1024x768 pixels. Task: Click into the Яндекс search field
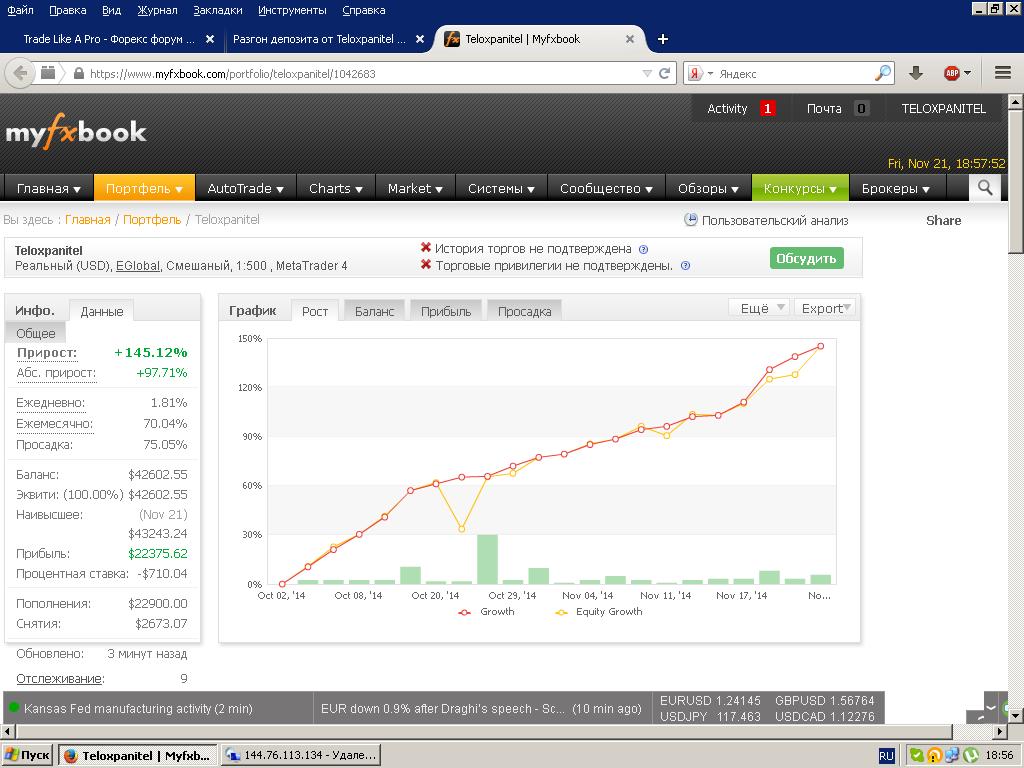click(x=793, y=73)
